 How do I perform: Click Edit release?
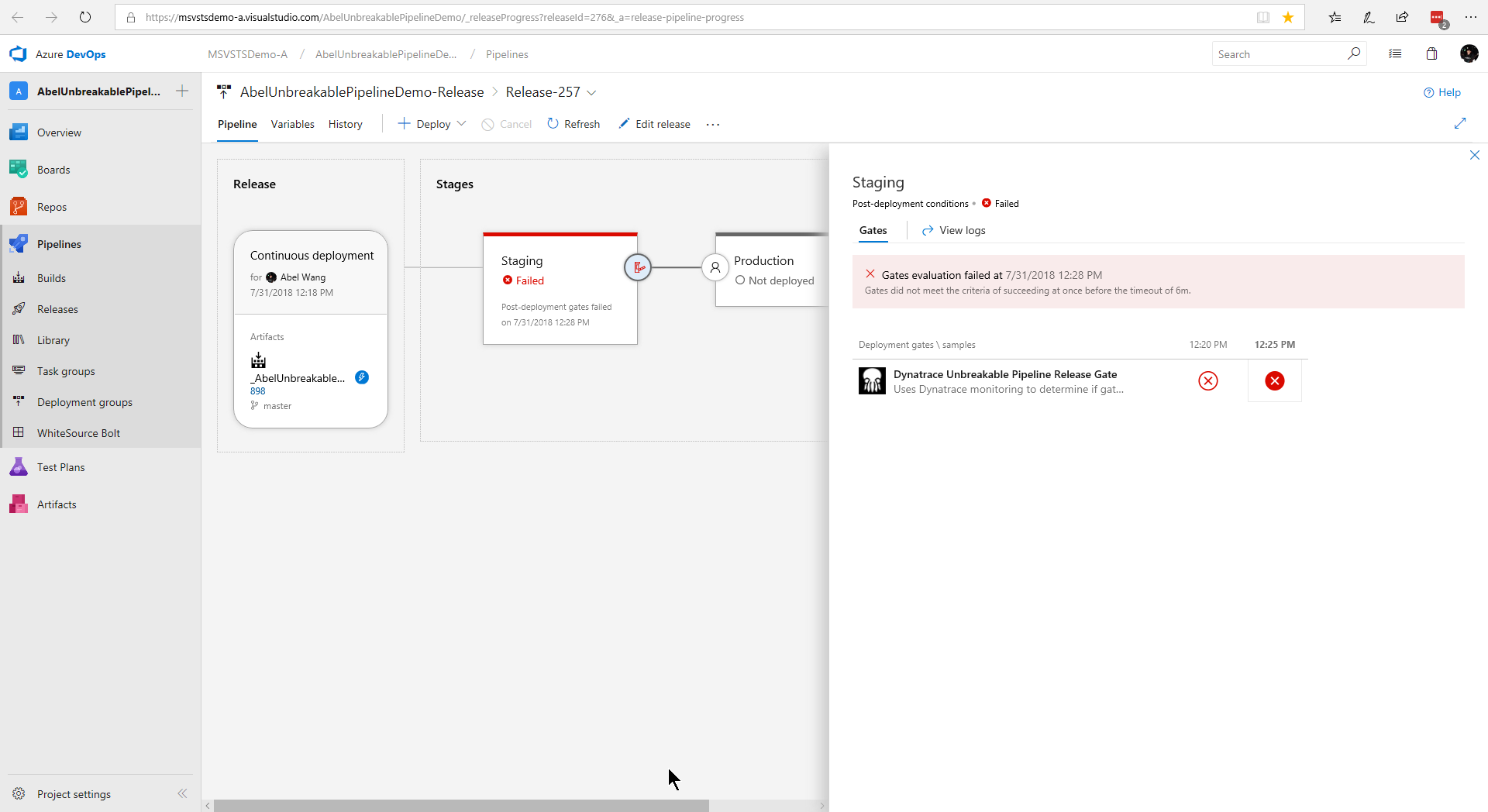point(655,124)
